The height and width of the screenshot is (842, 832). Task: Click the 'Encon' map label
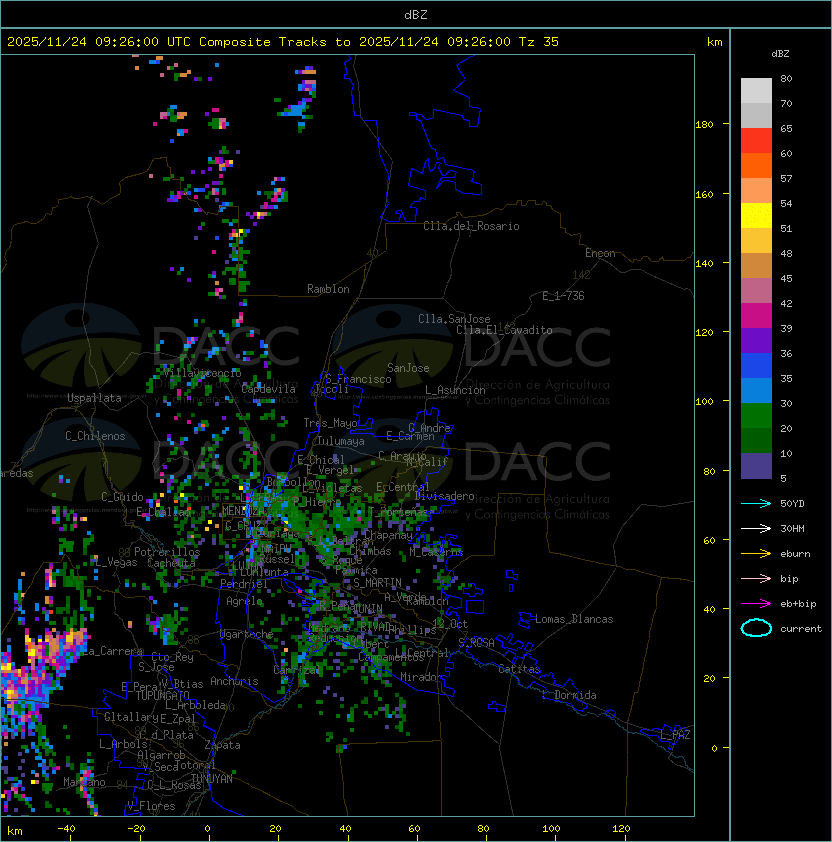600,253
